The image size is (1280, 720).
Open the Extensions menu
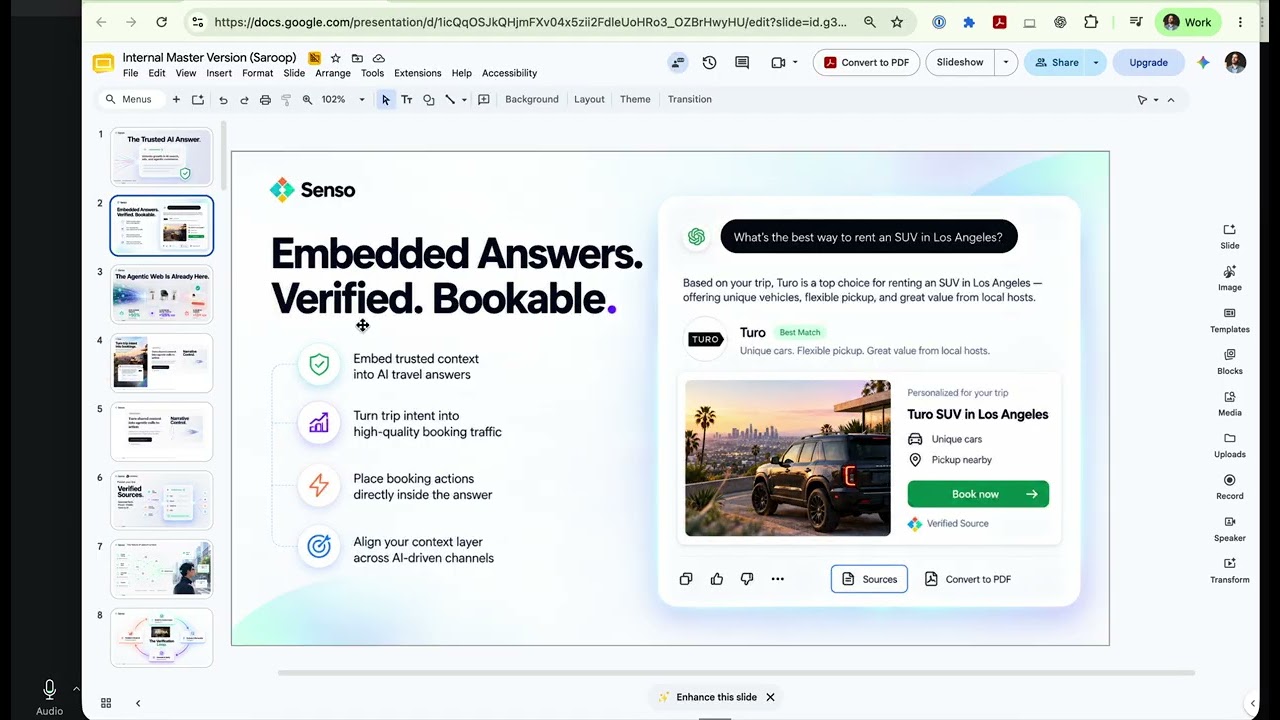[x=417, y=73]
